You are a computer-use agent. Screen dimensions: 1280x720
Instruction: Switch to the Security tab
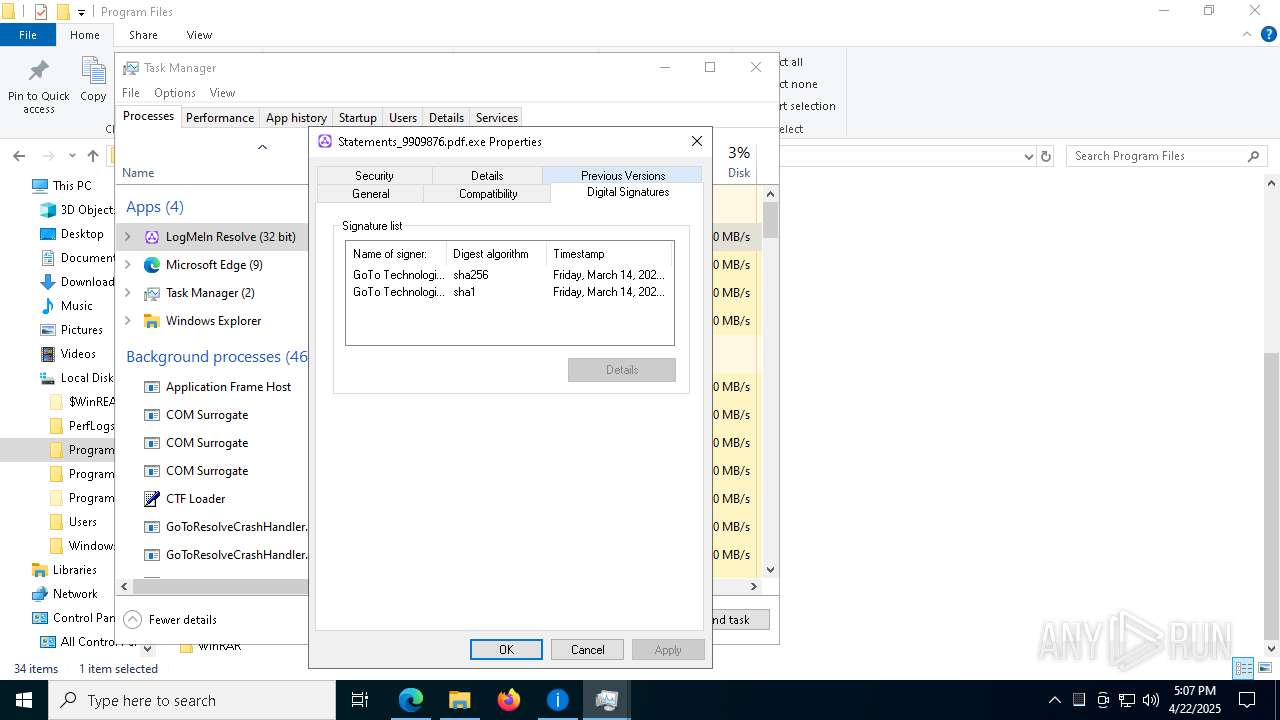click(x=374, y=175)
